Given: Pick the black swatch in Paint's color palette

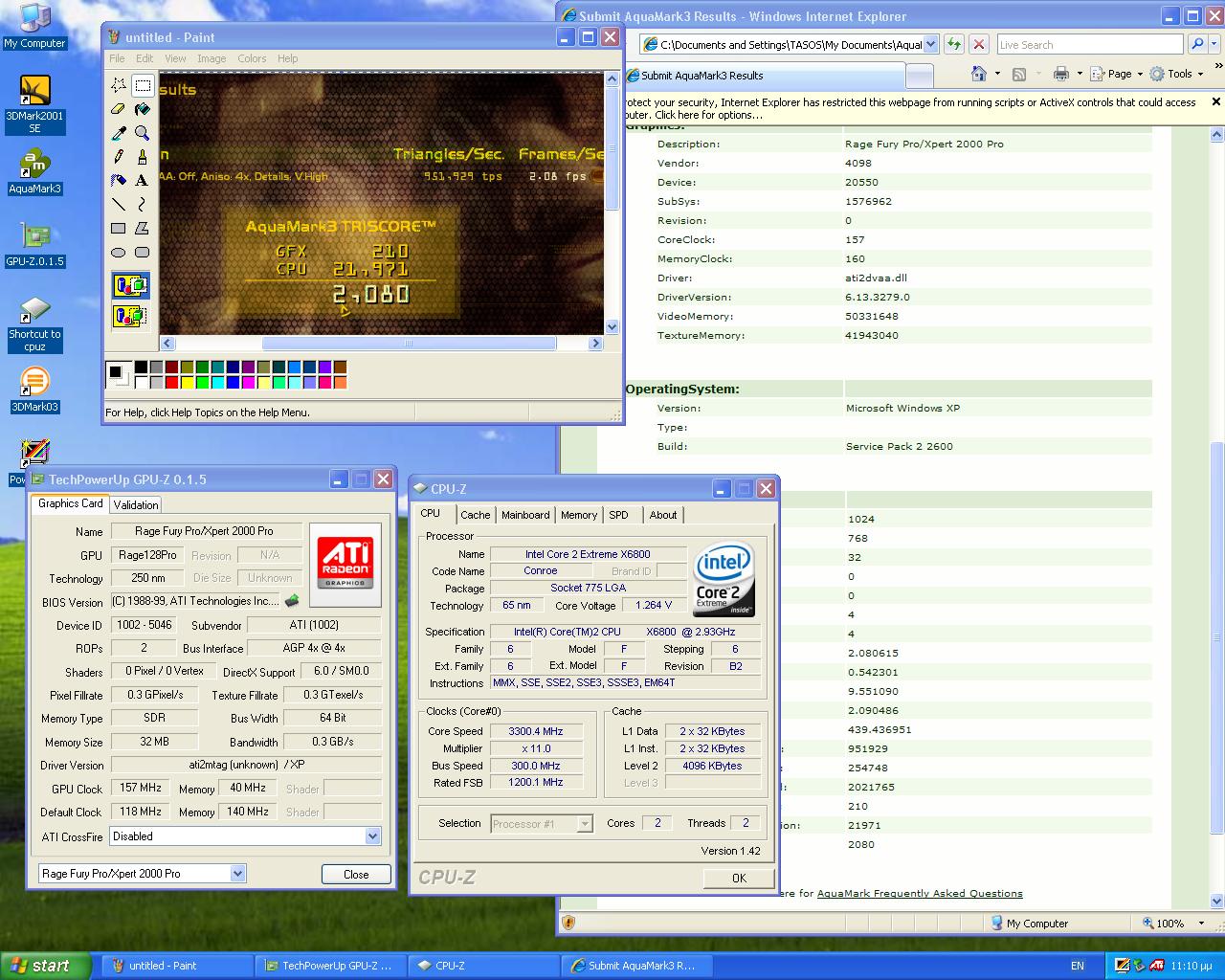Looking at the screenshot, I should tap(142, 367).
